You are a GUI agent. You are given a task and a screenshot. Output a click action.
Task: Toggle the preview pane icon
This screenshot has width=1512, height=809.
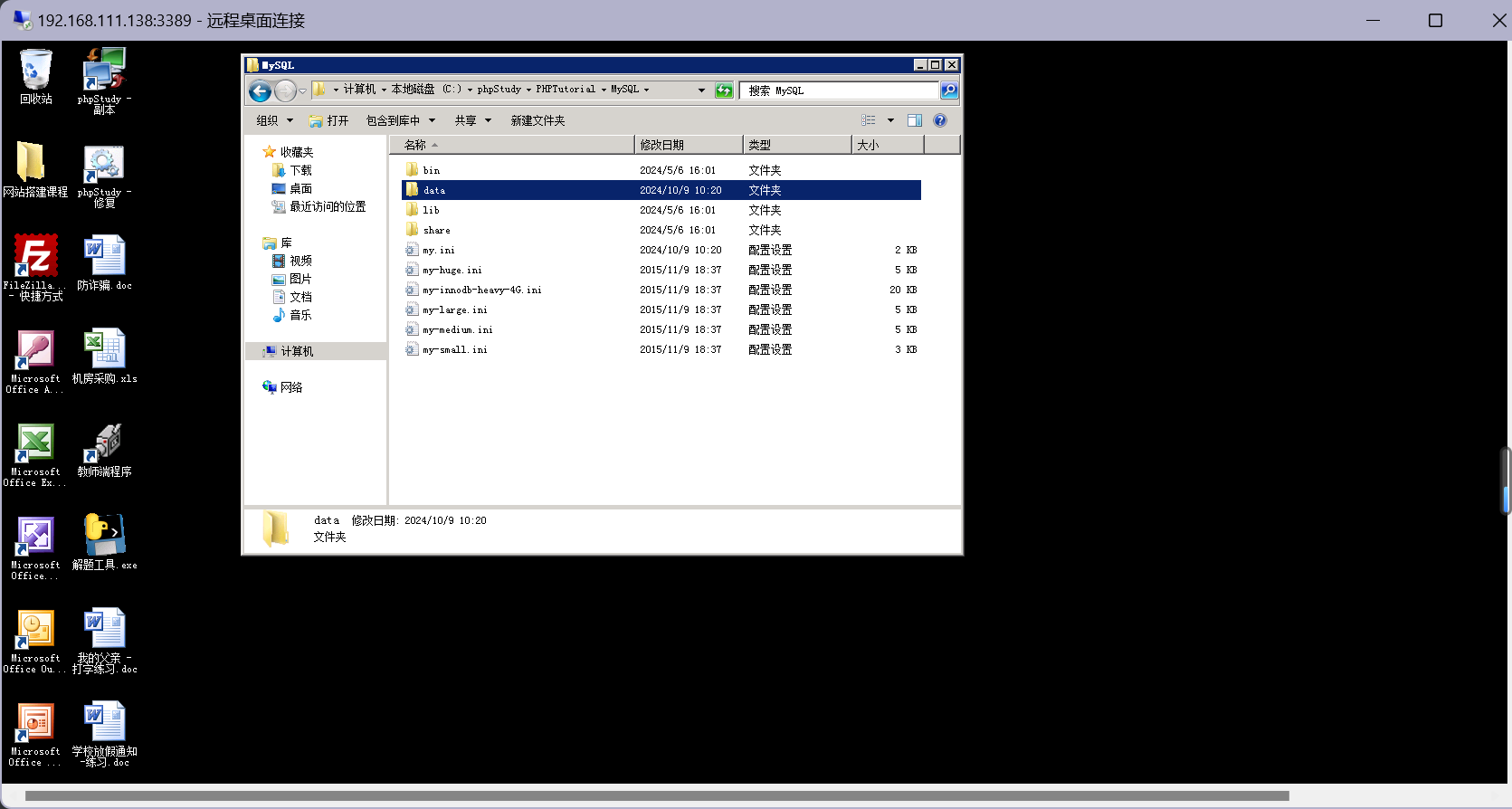pos(915,120)
